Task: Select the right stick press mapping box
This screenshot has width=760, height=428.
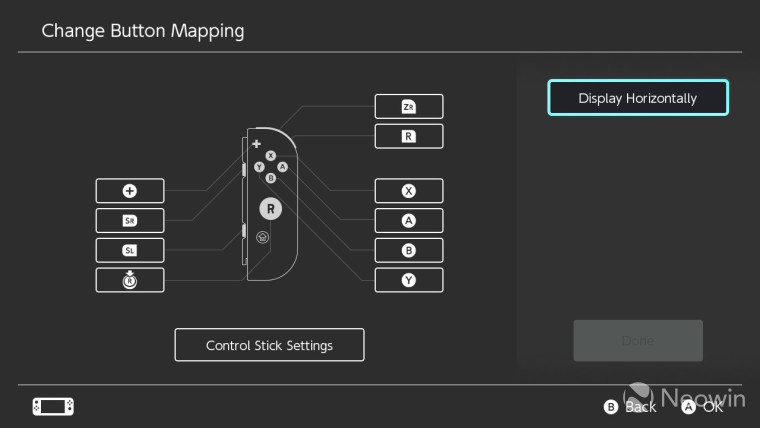Action: (x=130, y=280)
